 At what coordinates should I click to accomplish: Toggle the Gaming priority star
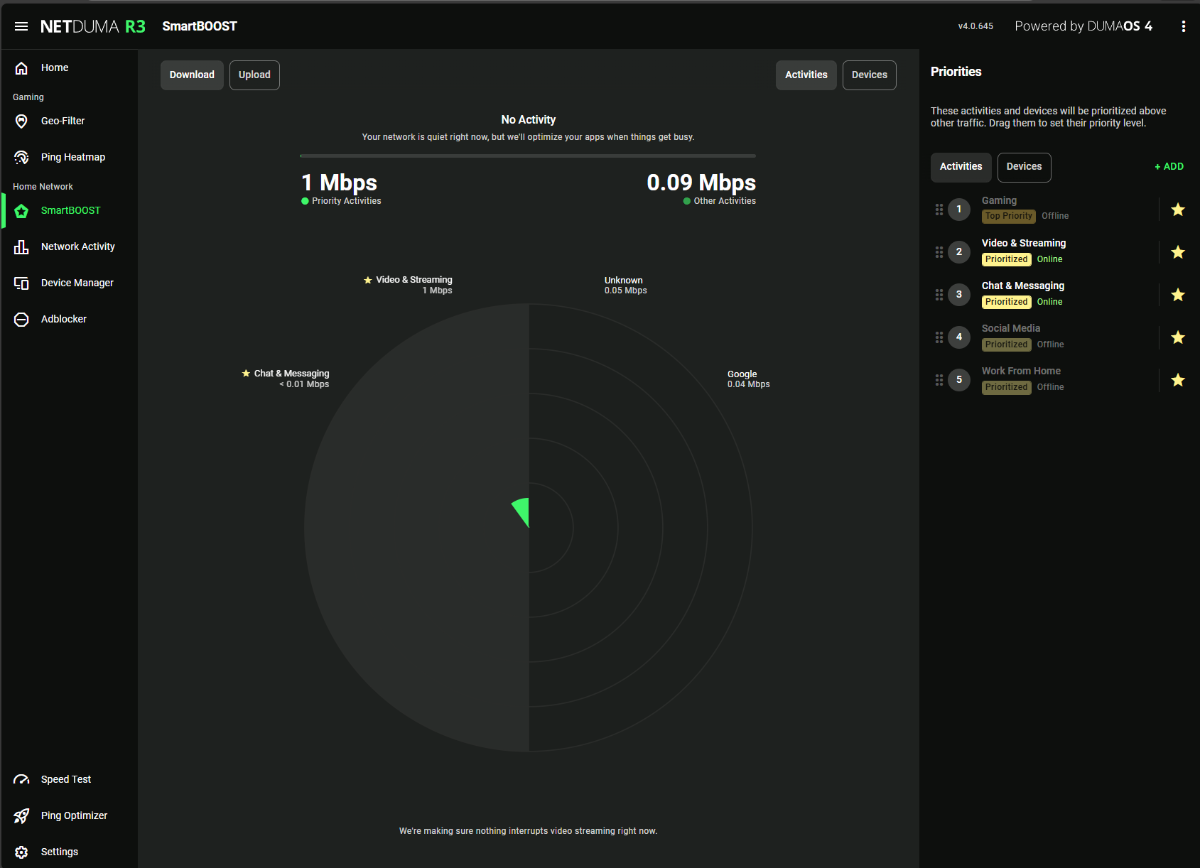[x=1177, y=209]
